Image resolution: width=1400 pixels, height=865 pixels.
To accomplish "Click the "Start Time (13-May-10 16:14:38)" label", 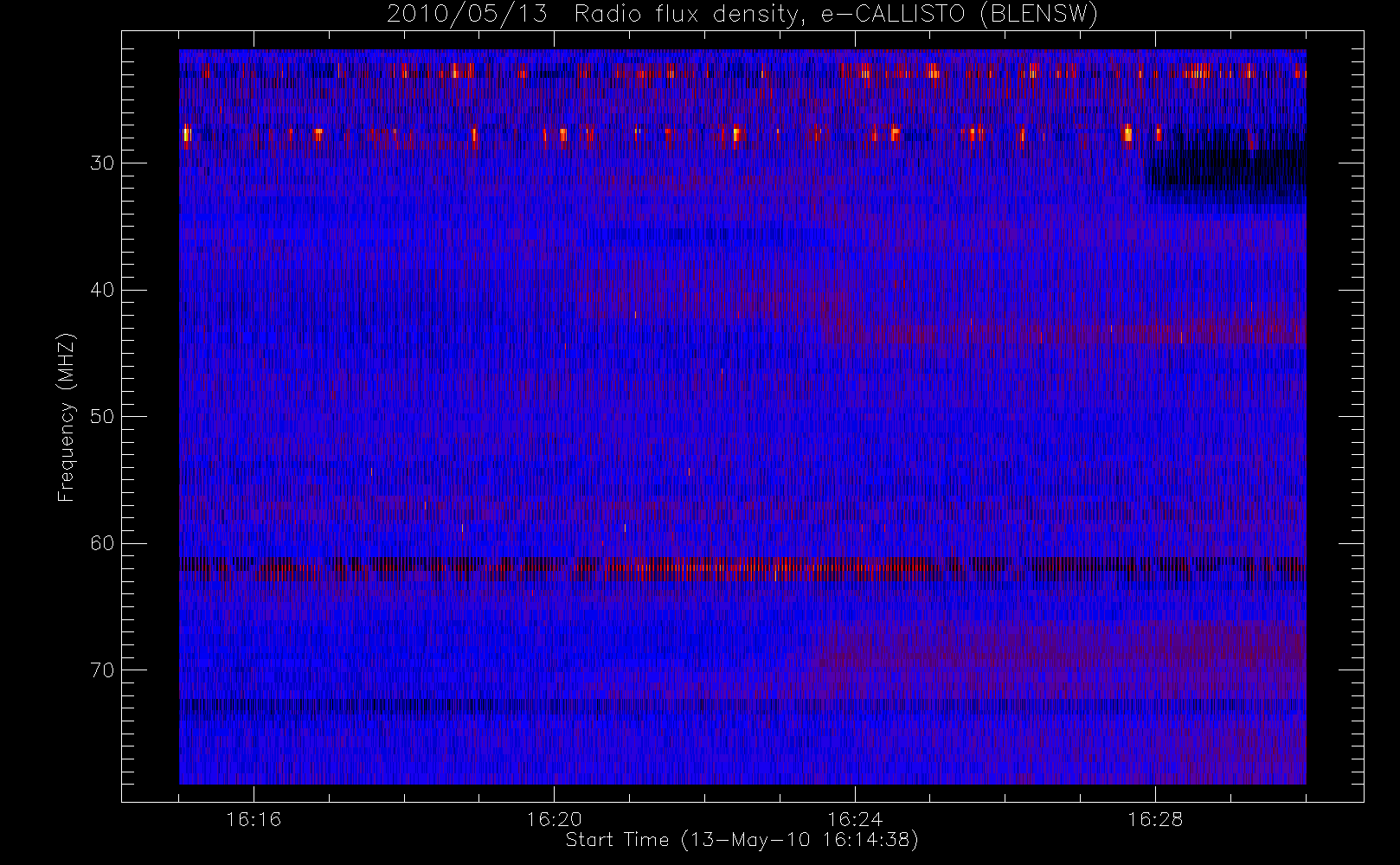I will (x=742, y=840).
